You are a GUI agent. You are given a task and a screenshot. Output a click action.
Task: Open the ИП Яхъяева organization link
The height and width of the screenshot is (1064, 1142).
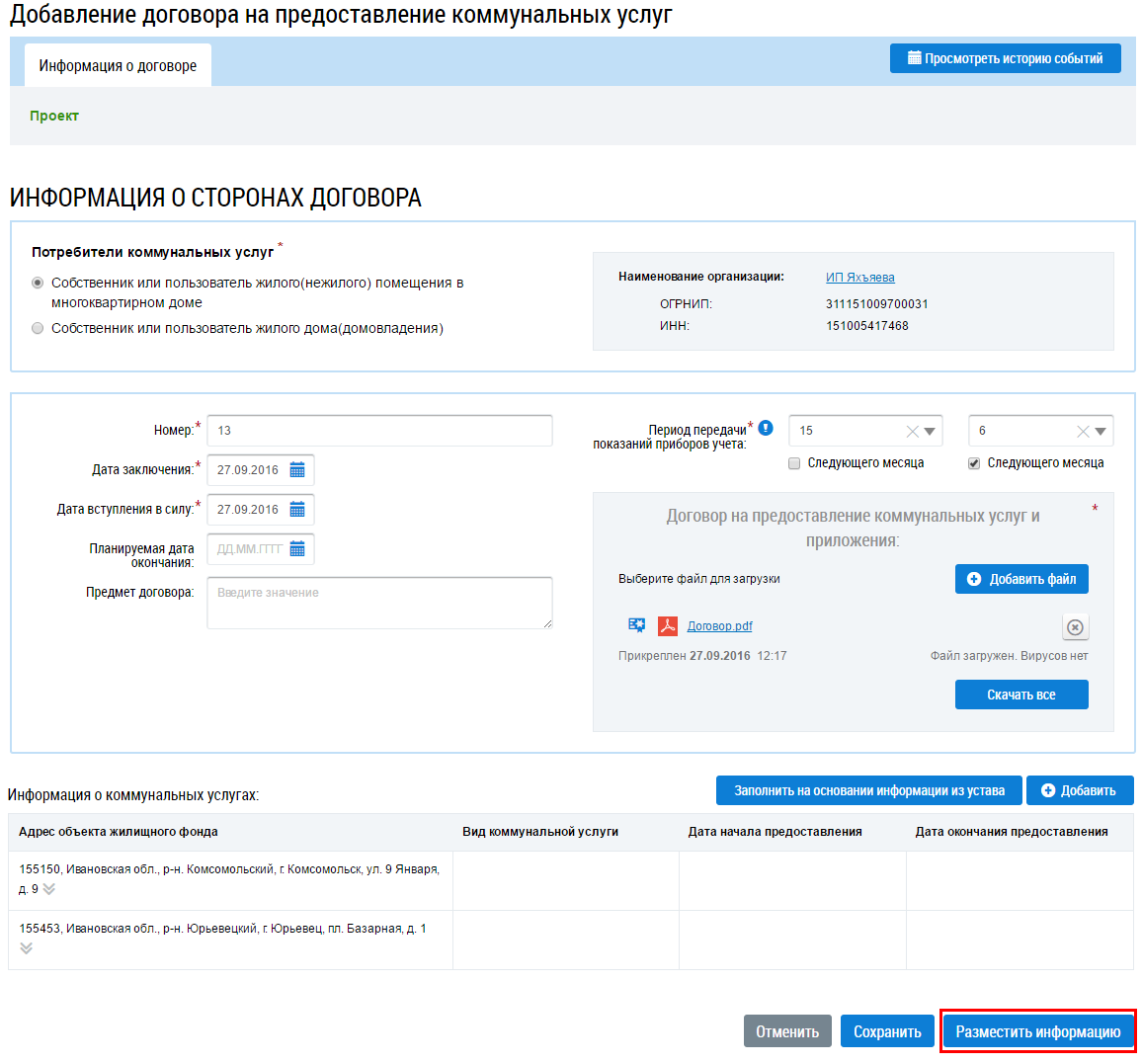click(859, 278)
